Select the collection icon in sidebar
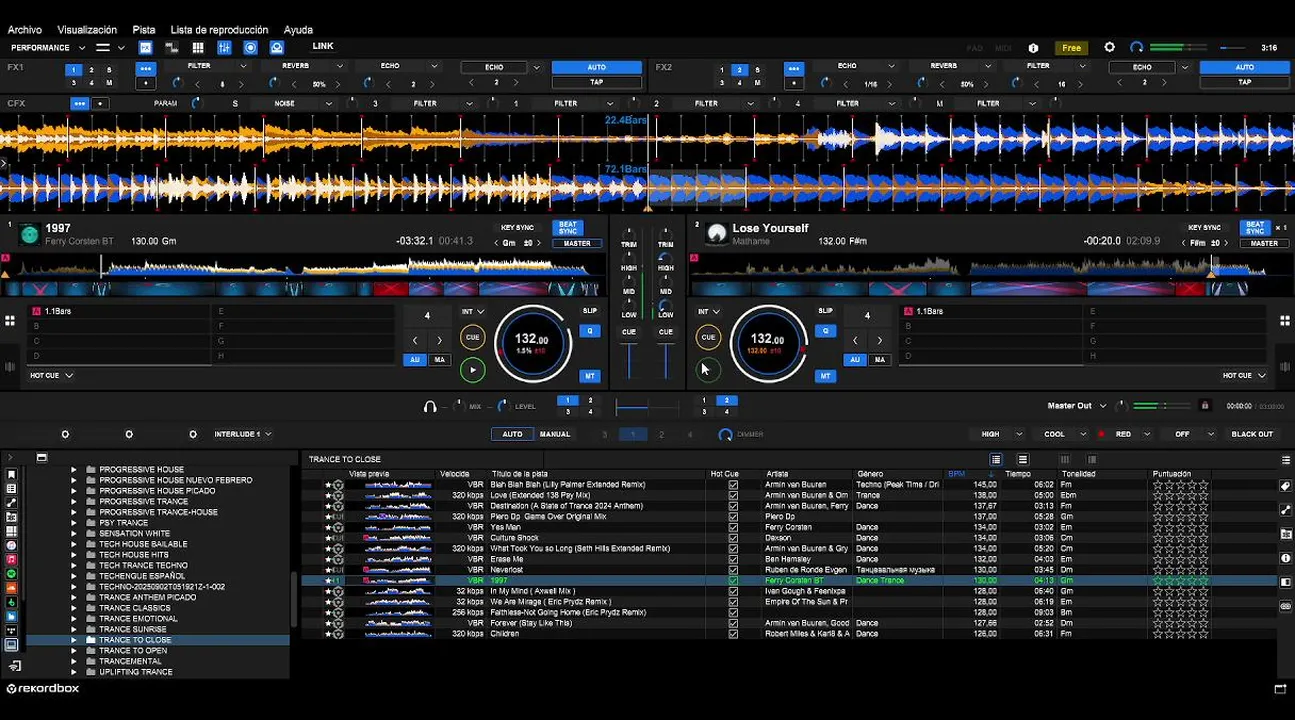This screenshot has width=1295, height=720. click(x=11, y=474)
